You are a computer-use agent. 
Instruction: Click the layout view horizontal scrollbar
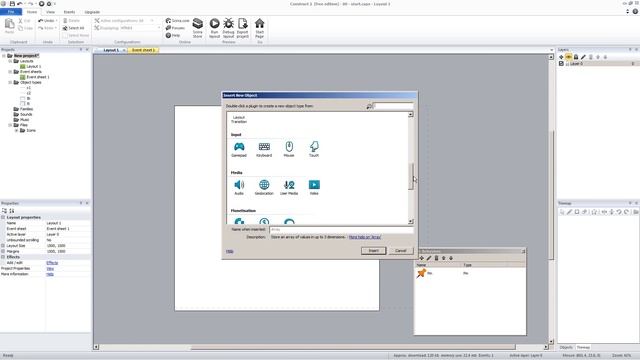point(353,347)
